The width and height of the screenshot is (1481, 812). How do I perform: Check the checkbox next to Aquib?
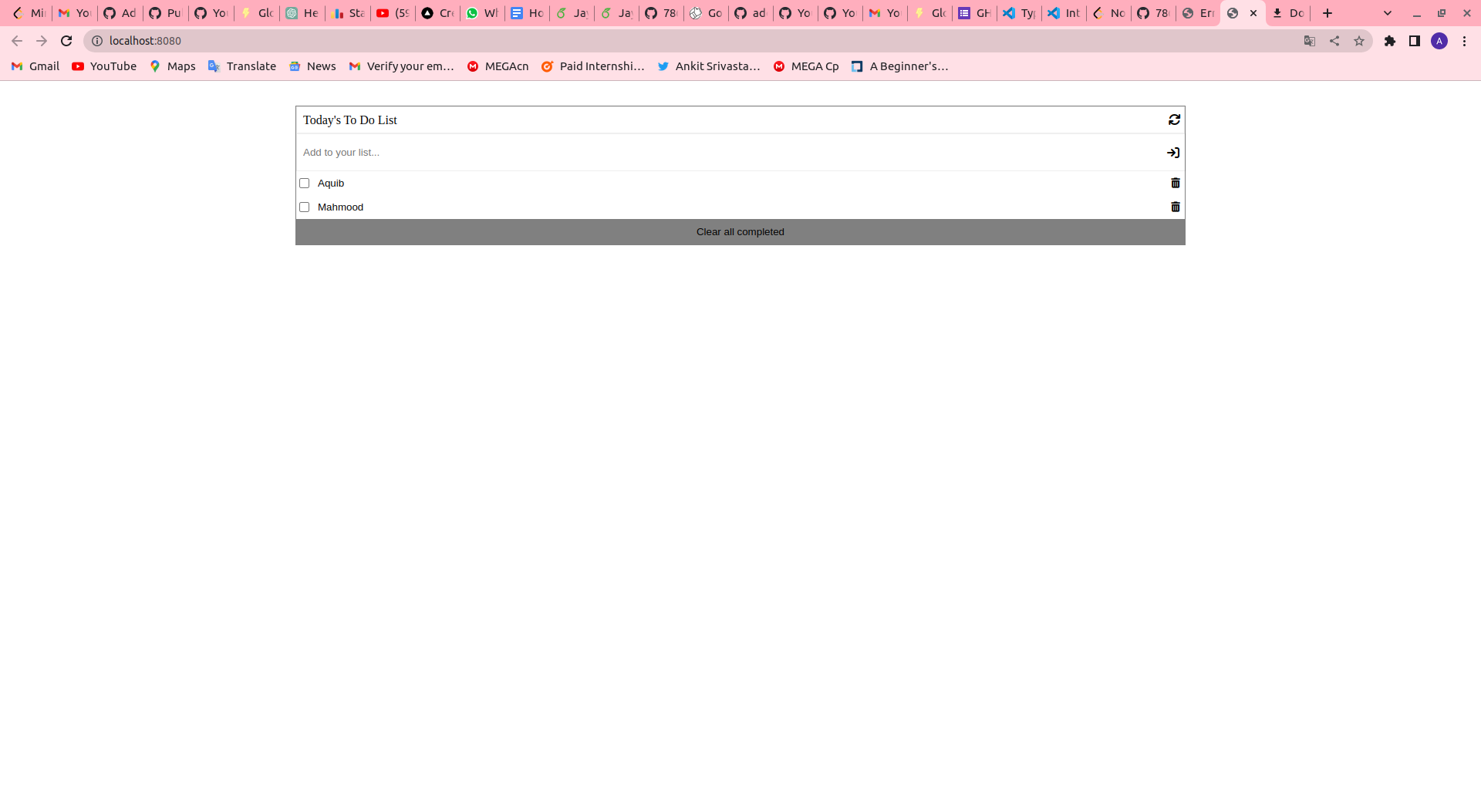click(x=304, y=183)
